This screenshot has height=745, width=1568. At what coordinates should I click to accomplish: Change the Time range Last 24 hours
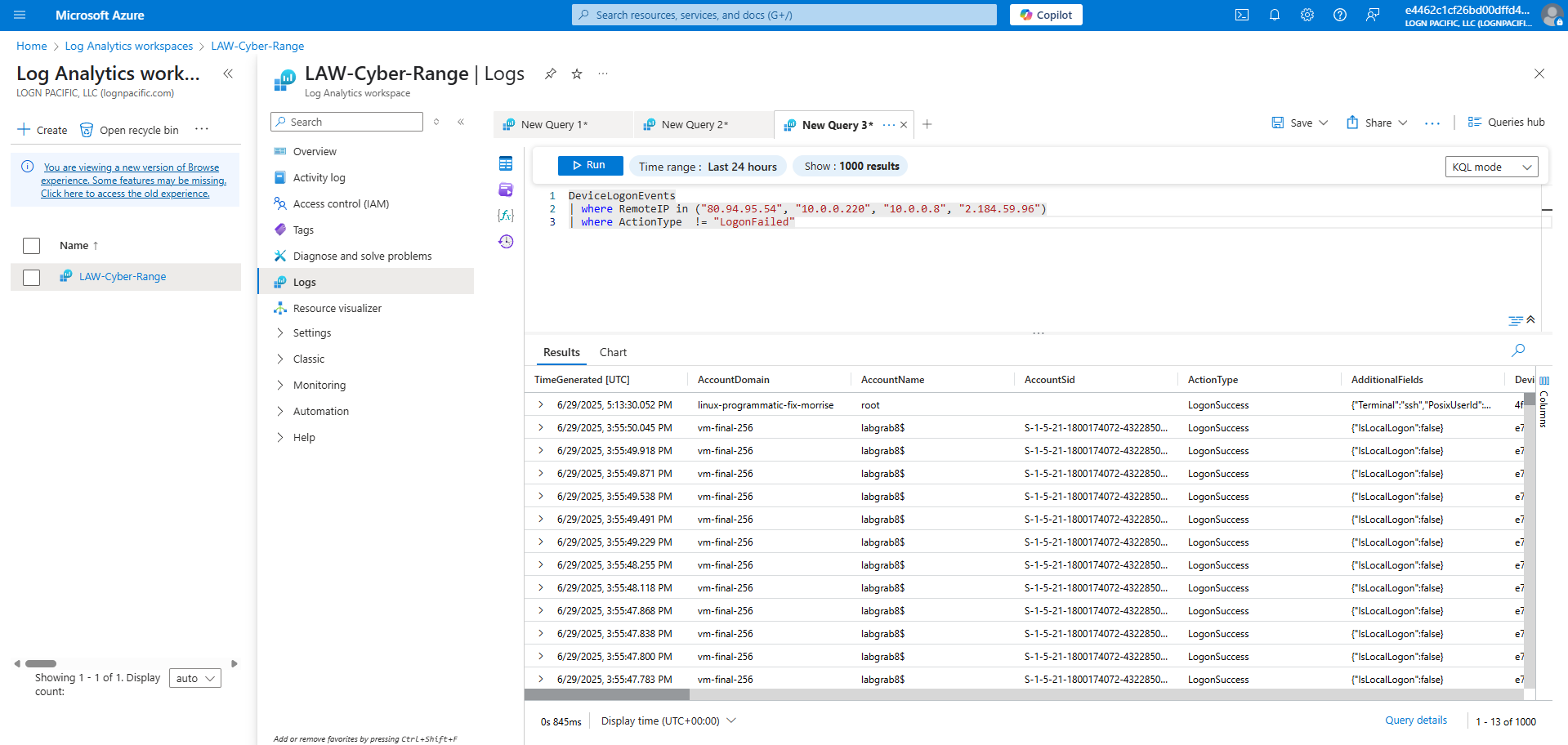(x=708, y=166)
